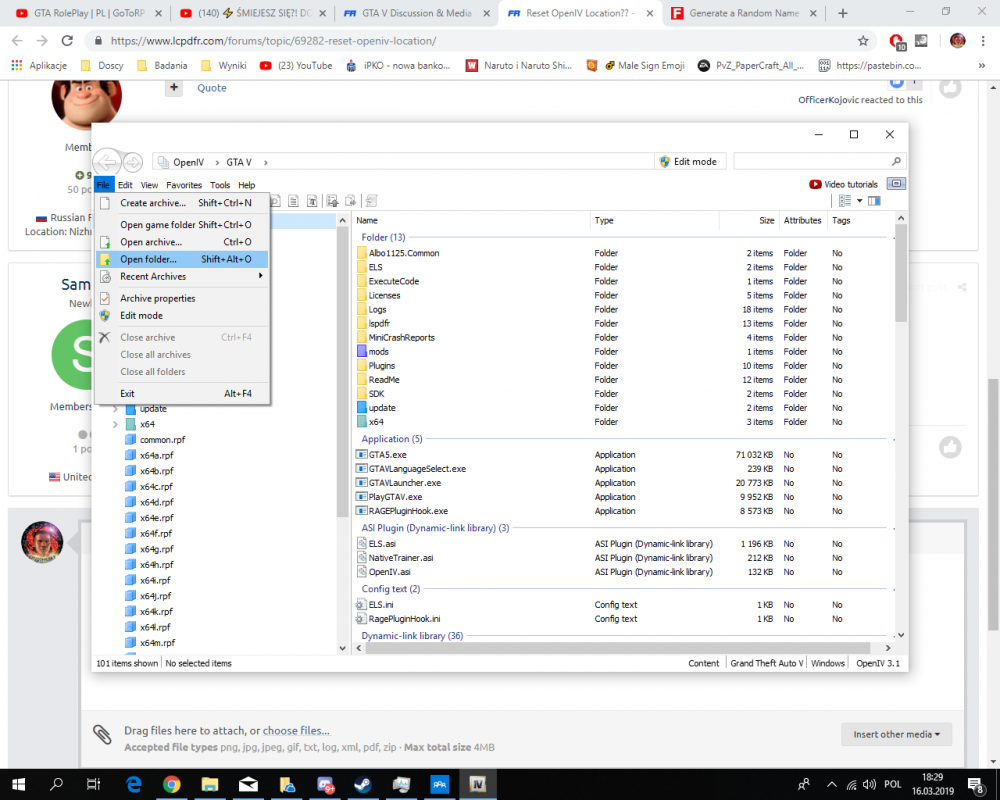Choose Open archive... menu entry
The image size is (1000, 800).
182,242
